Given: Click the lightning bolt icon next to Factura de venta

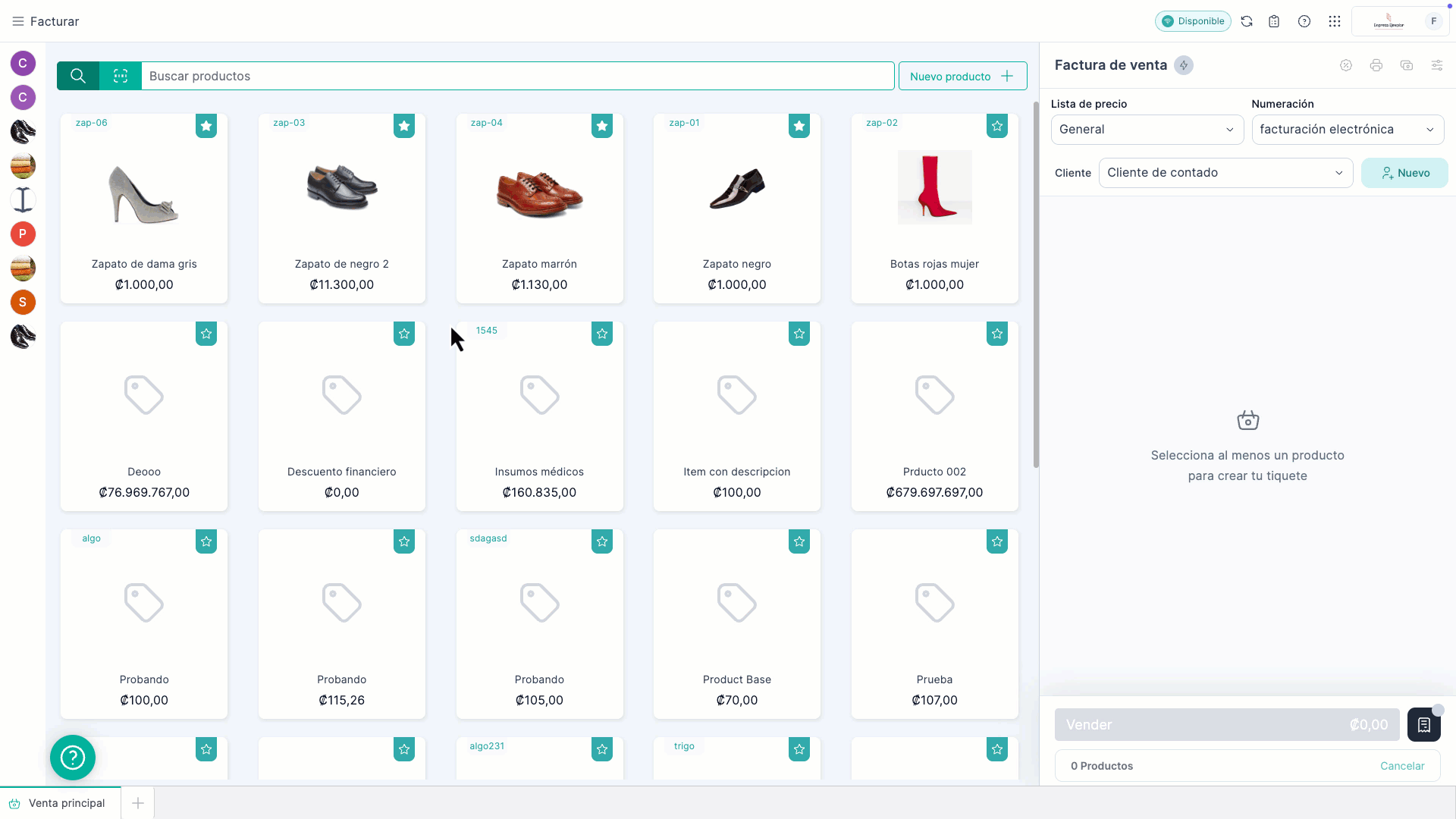Looking at the screenshot, I should click(x=1184, y=65).
